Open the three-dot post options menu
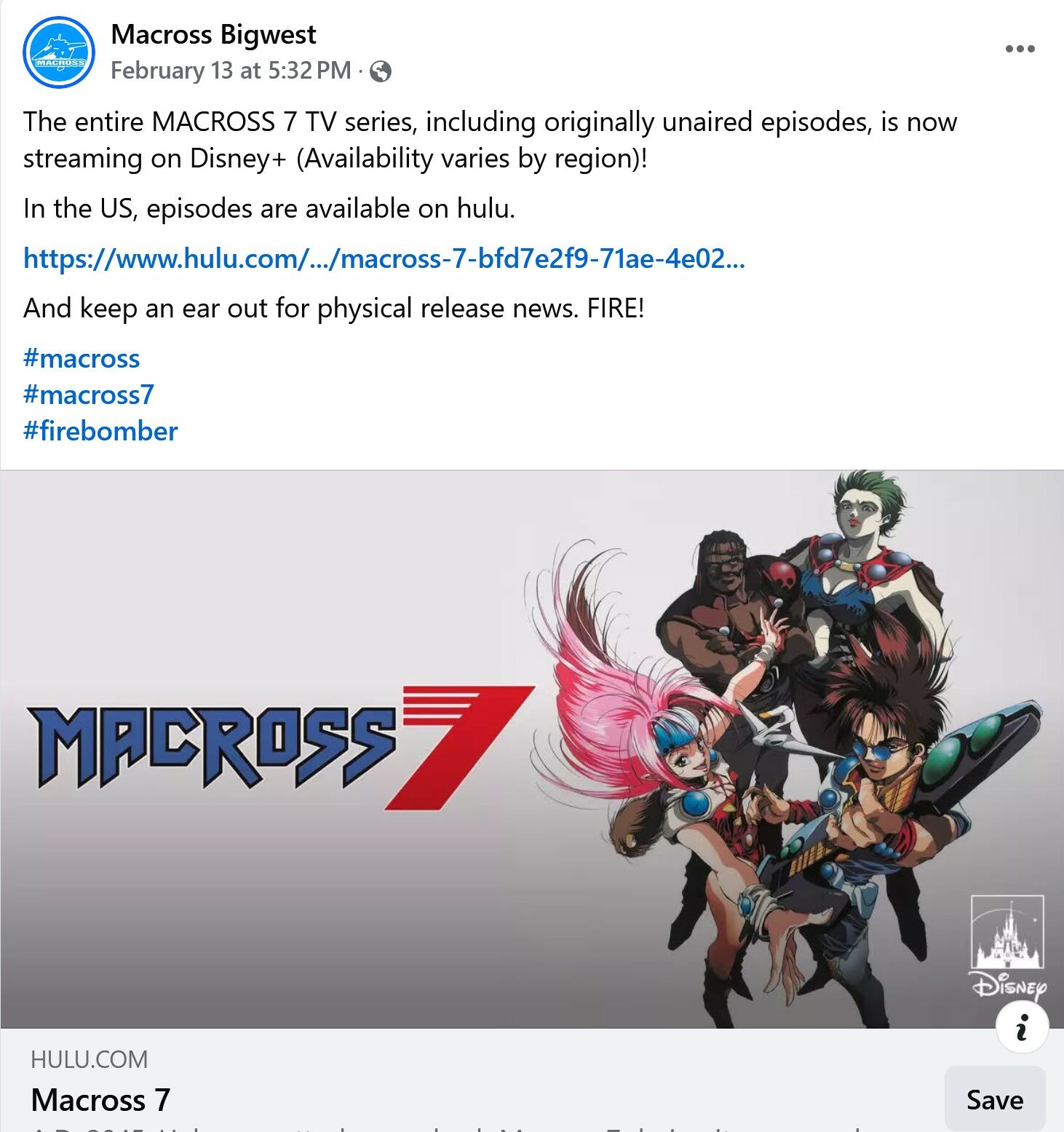Screen dimensions: 1064x1132 [1020, 49]
